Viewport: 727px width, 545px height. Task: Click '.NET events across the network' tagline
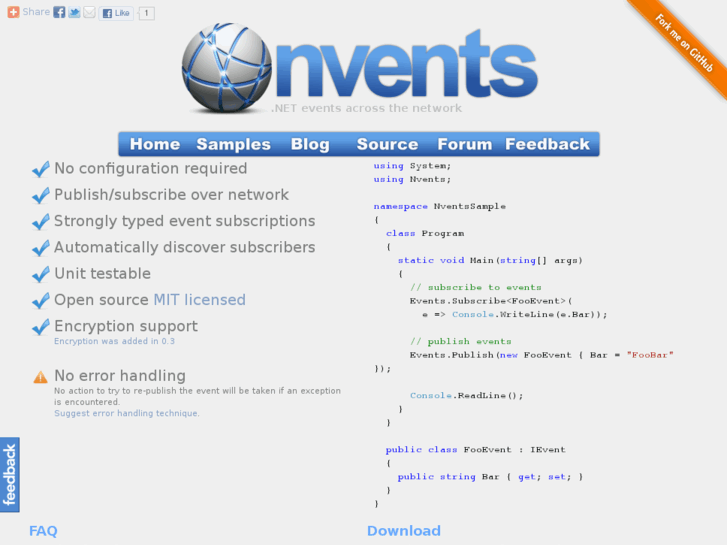(x=366, y=108)
